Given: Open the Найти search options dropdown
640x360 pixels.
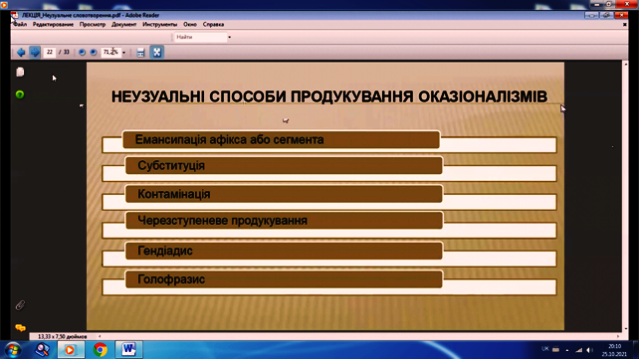Looking at the screenshot, I should point(229,37).
